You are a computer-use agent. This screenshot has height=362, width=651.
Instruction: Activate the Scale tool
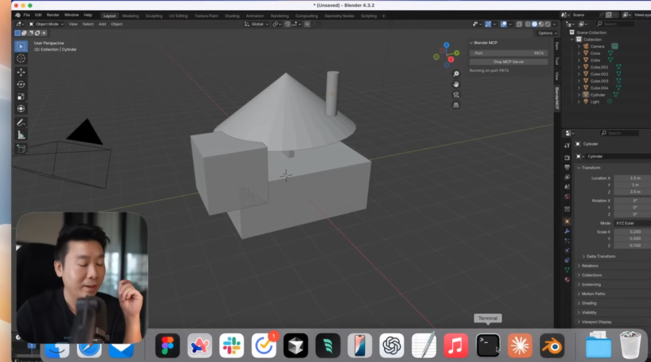click(21, 96)
